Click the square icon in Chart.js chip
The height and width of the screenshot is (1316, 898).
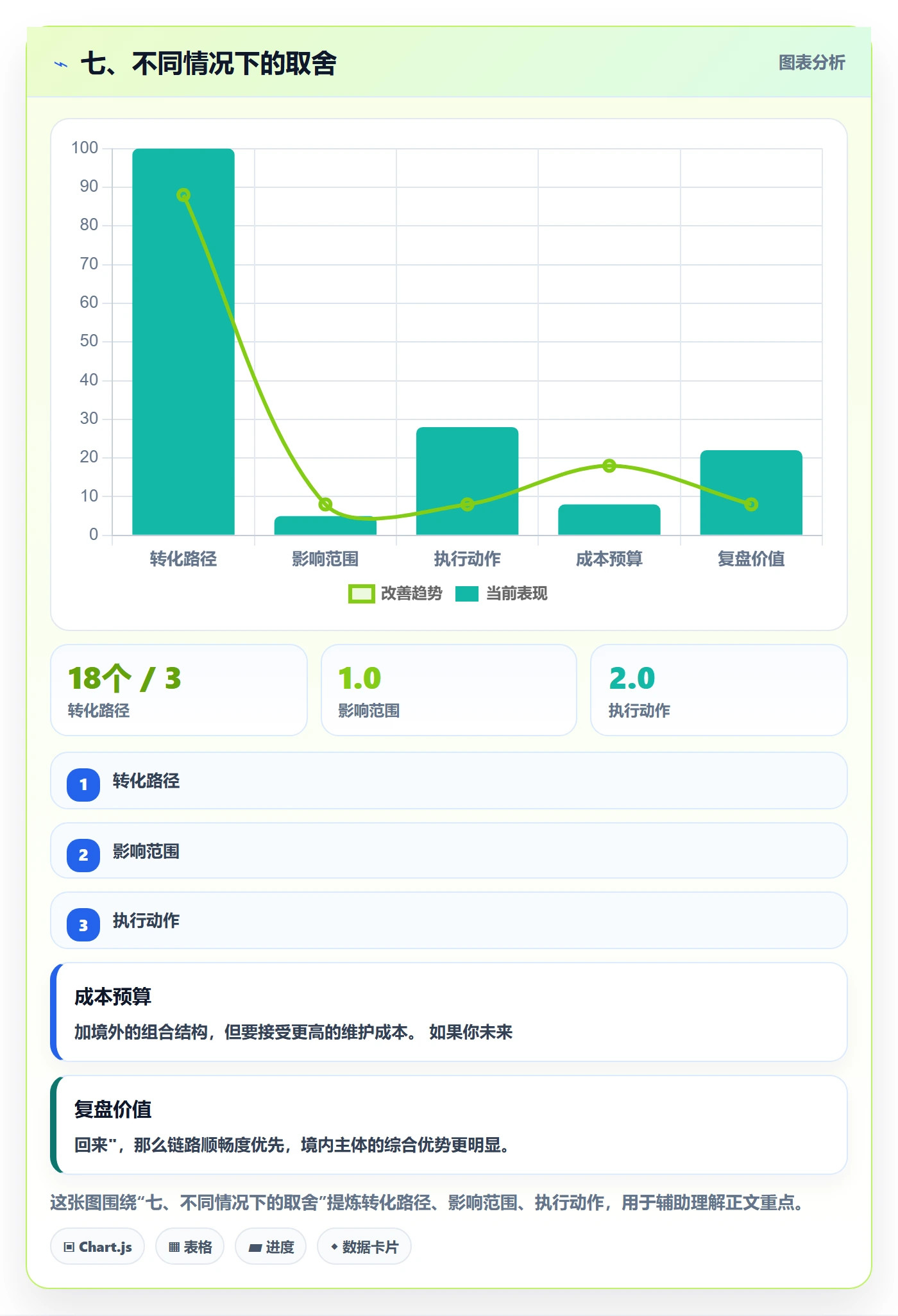coord(69,1247)
